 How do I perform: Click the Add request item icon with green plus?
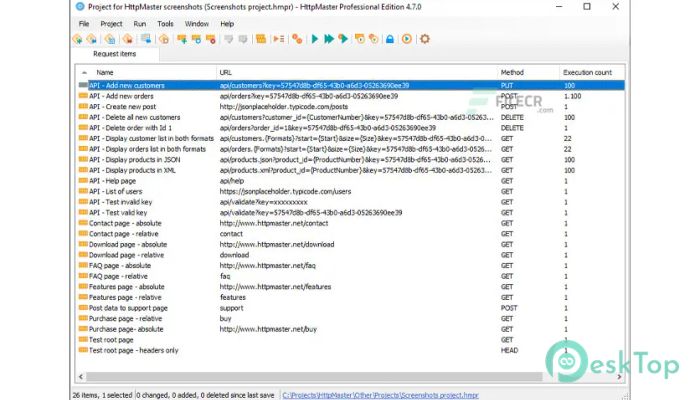coord(182,39)
